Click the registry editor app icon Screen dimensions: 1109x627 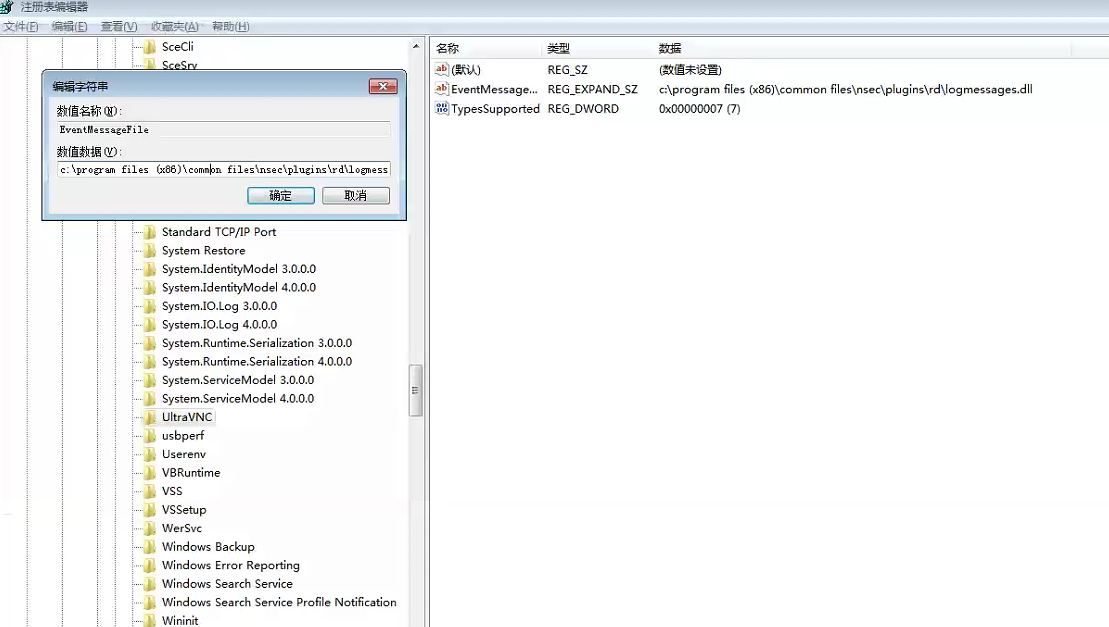[7, 7]
